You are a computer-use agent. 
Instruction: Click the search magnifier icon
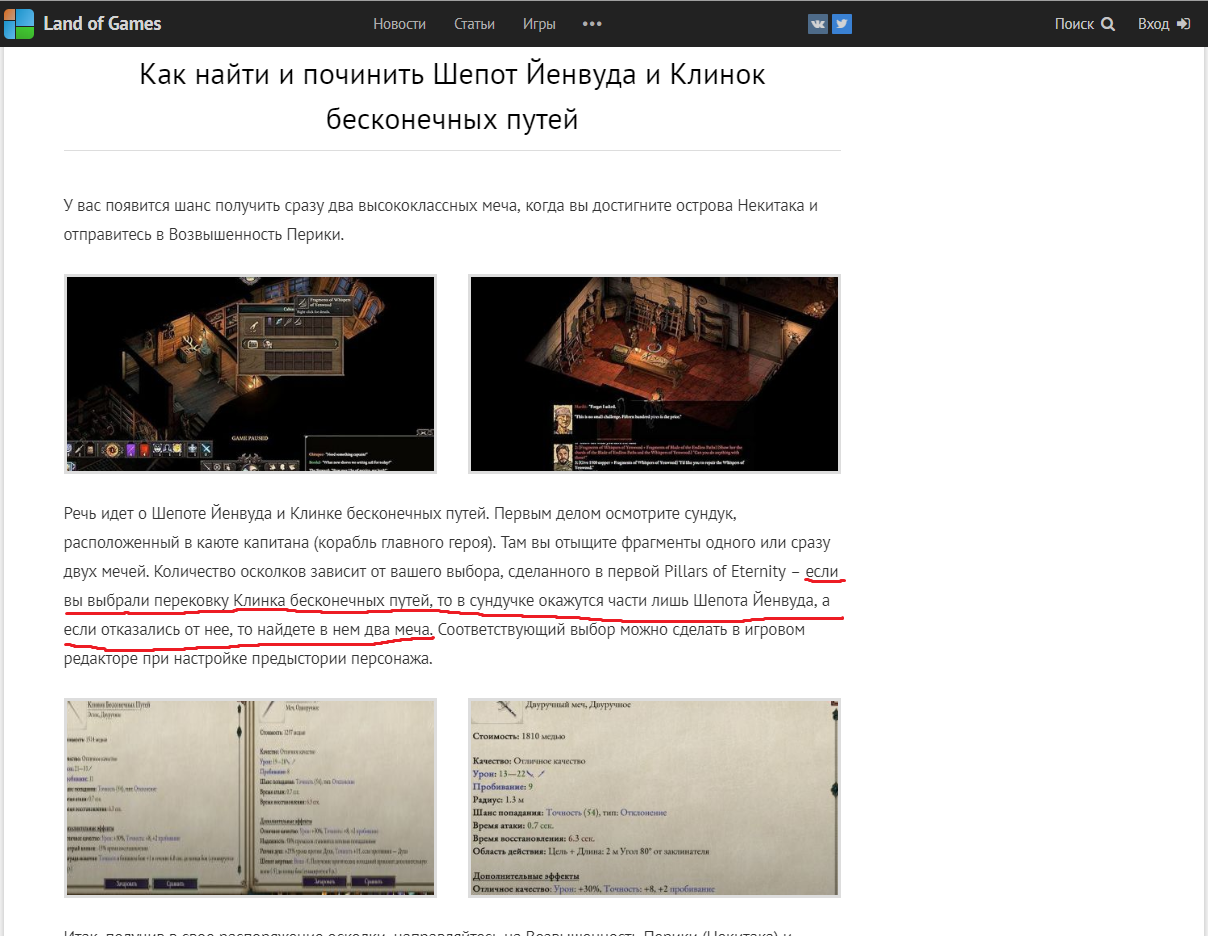pyautogui.click(x=1107, y=24)
